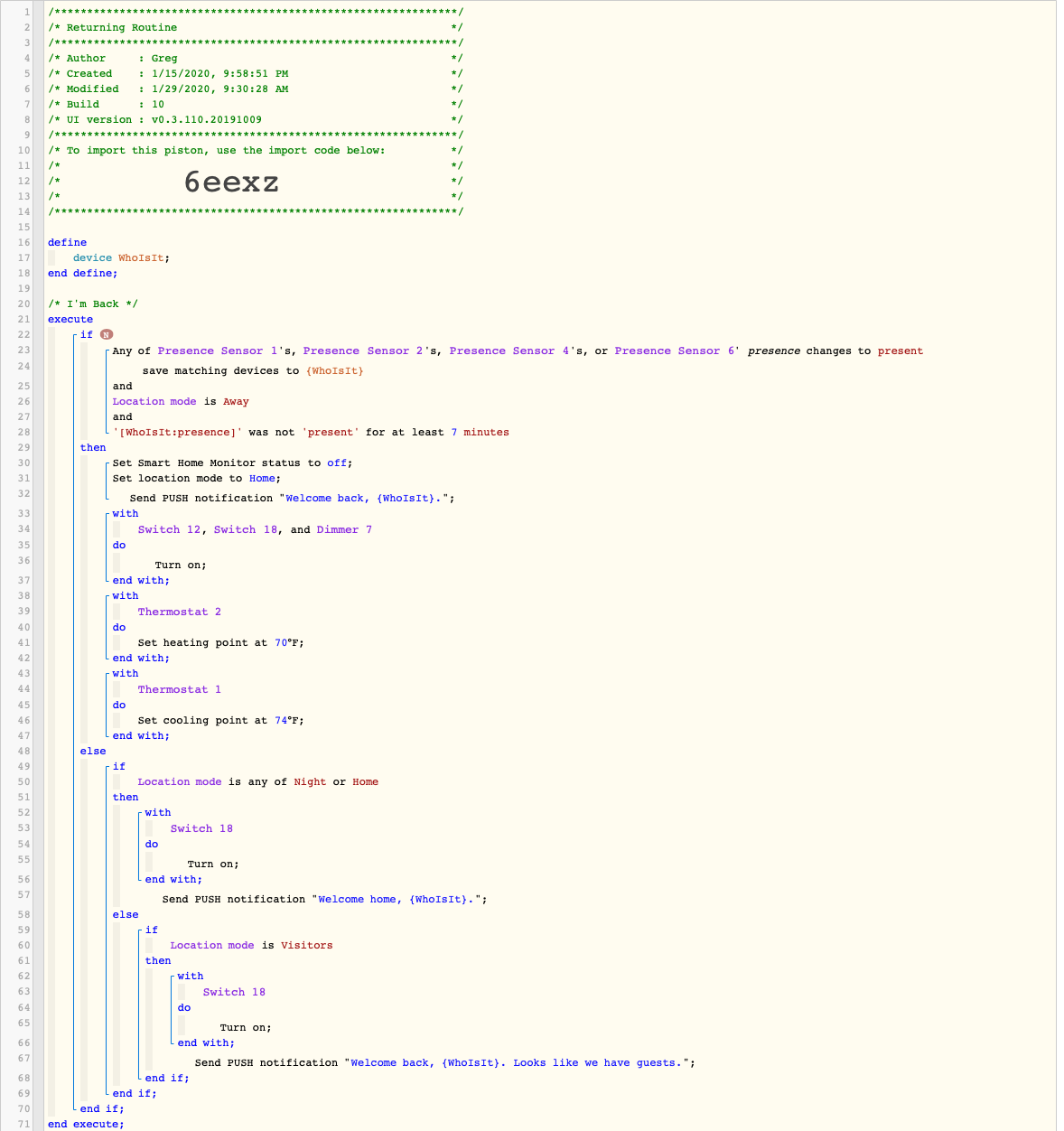Select the Thermostat 1 device
The width and height of the screenshot is (1064, 1131).
pos(180,689)
